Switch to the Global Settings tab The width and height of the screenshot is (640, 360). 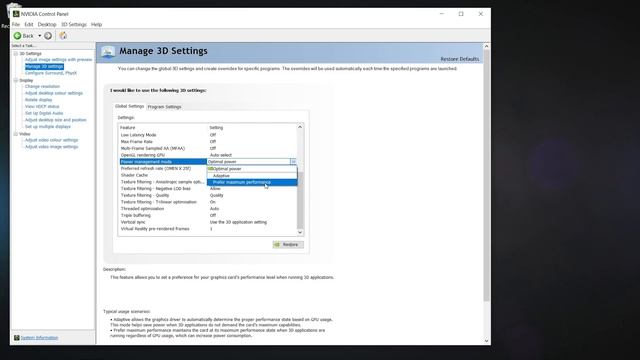129,106
